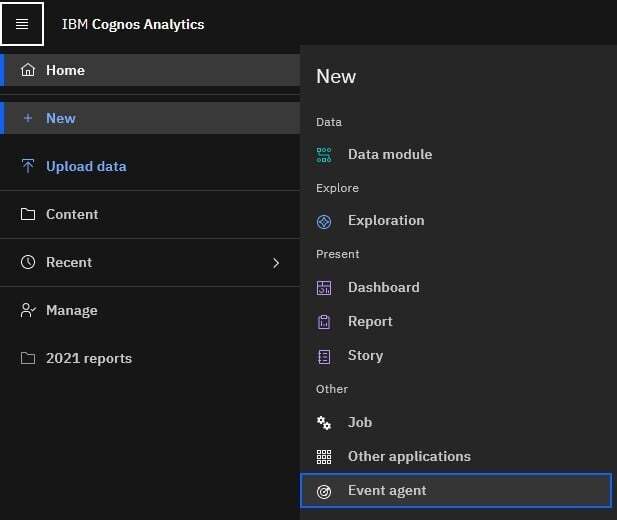Click the Exploration compass icon
The height and width of the screenshot is (520, 617).
tap(324, 222)
